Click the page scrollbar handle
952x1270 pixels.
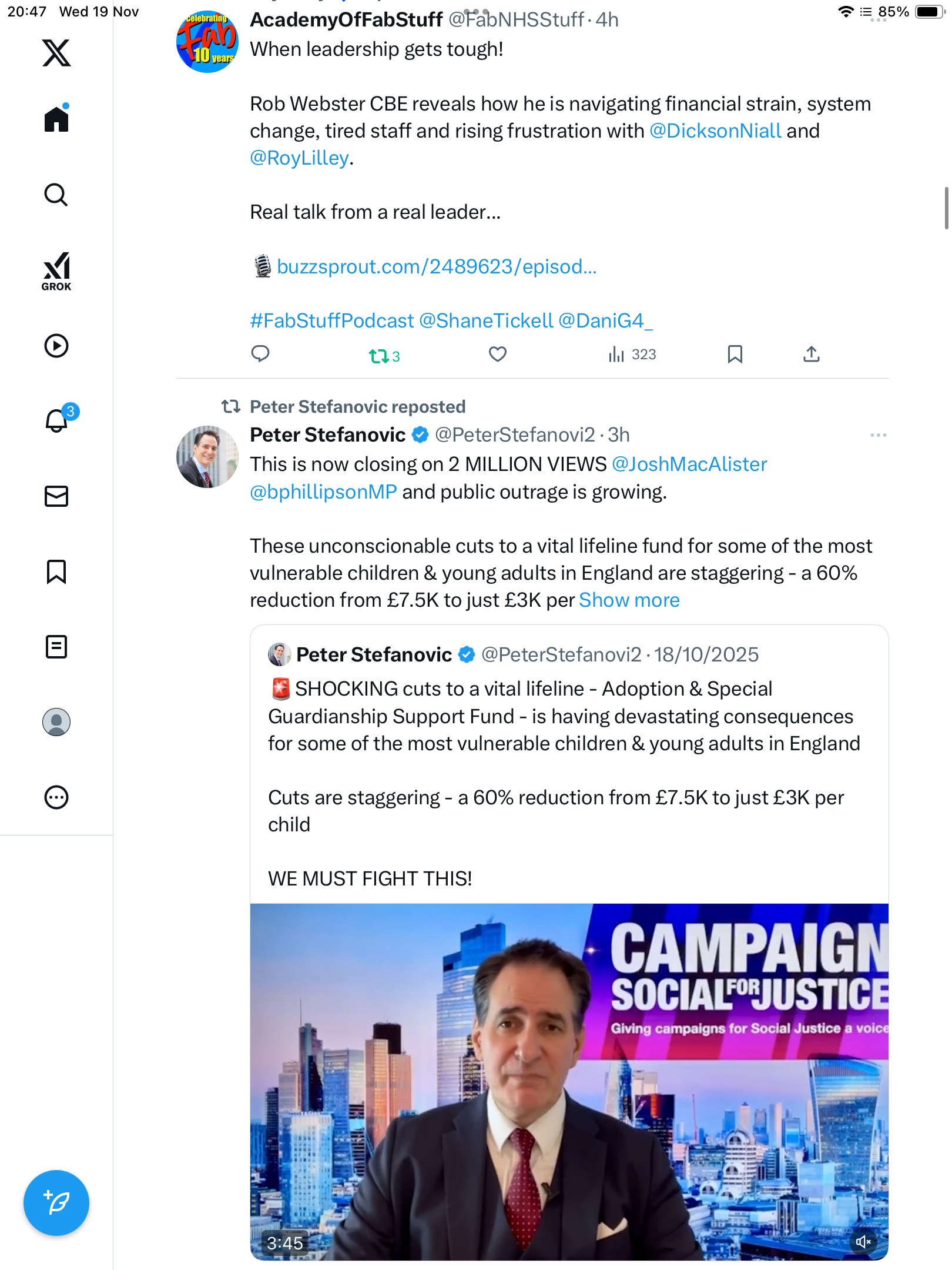(946, 208)
